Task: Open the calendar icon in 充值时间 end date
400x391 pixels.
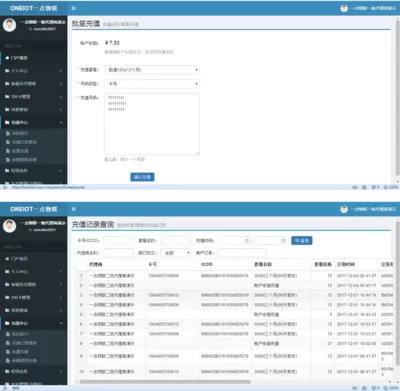Action: coord(283,240)
